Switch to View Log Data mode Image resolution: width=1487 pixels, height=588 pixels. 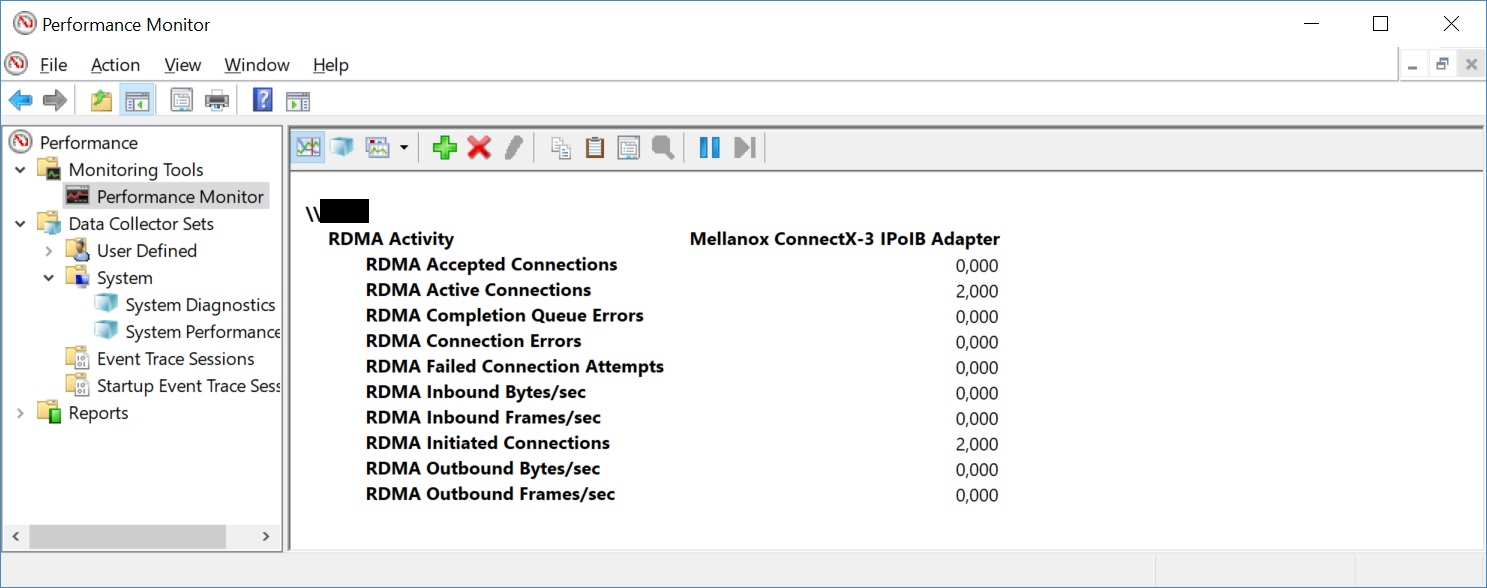340,146
